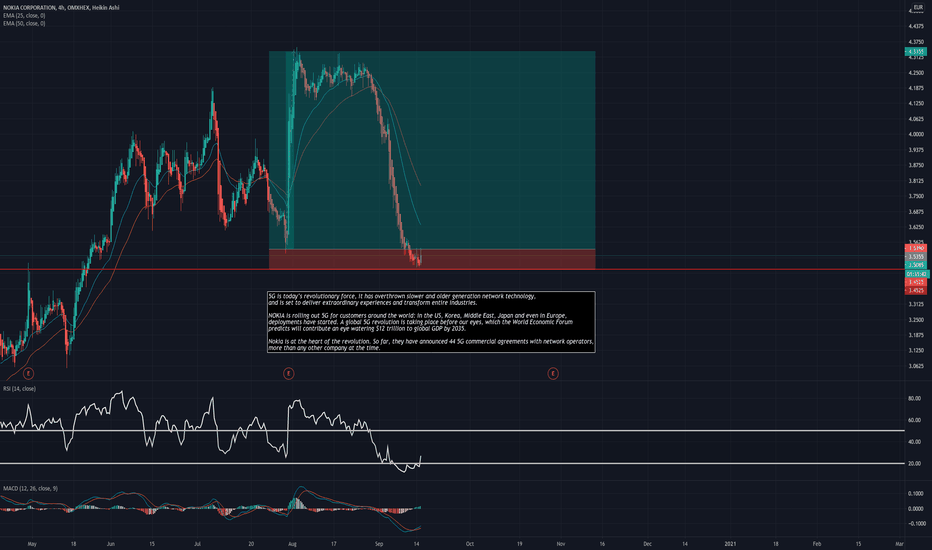932x550 pixels.
Task: Click the Sep label on time axis
Action: click(379, 543)
